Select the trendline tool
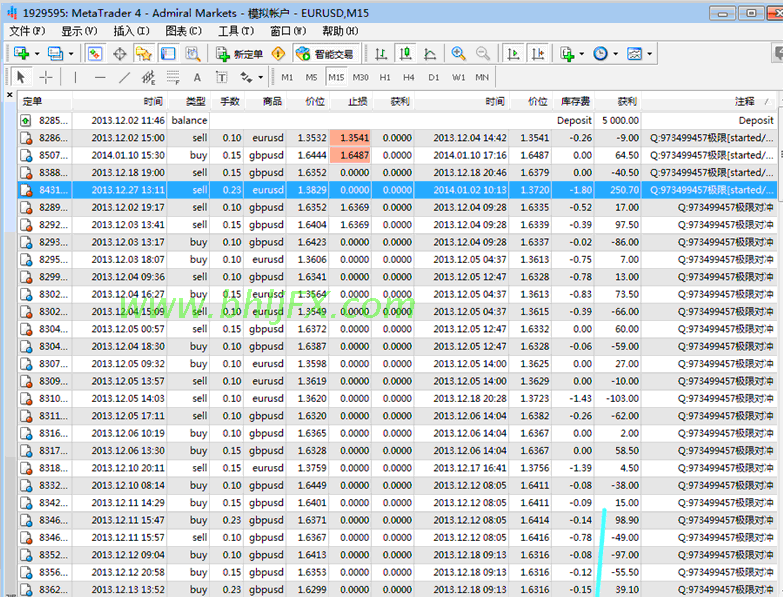The width and height of the screenshot is (783, 597). pos(124,77)
